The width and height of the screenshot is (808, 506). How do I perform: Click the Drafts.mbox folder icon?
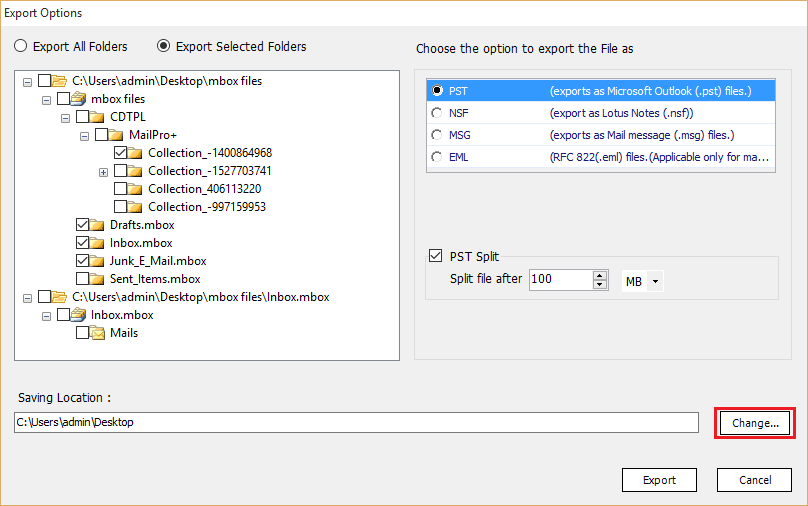[97, 225]
